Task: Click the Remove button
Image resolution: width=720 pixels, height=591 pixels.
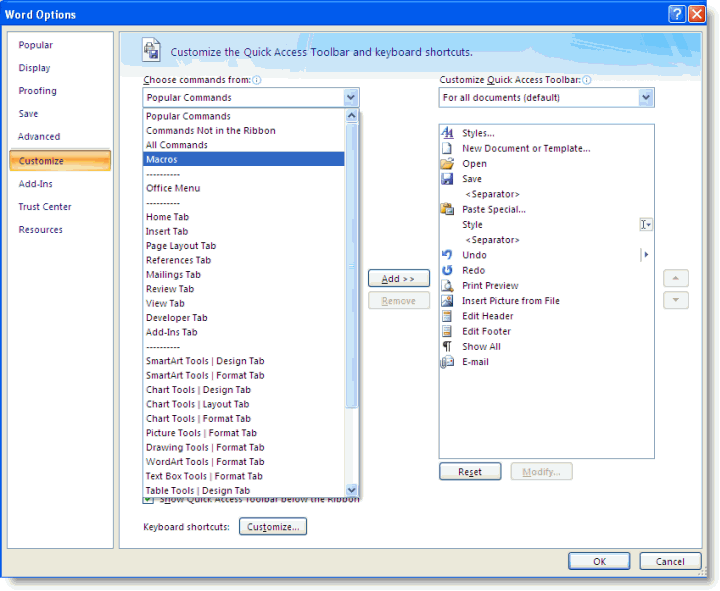Action: coord(399,301)
